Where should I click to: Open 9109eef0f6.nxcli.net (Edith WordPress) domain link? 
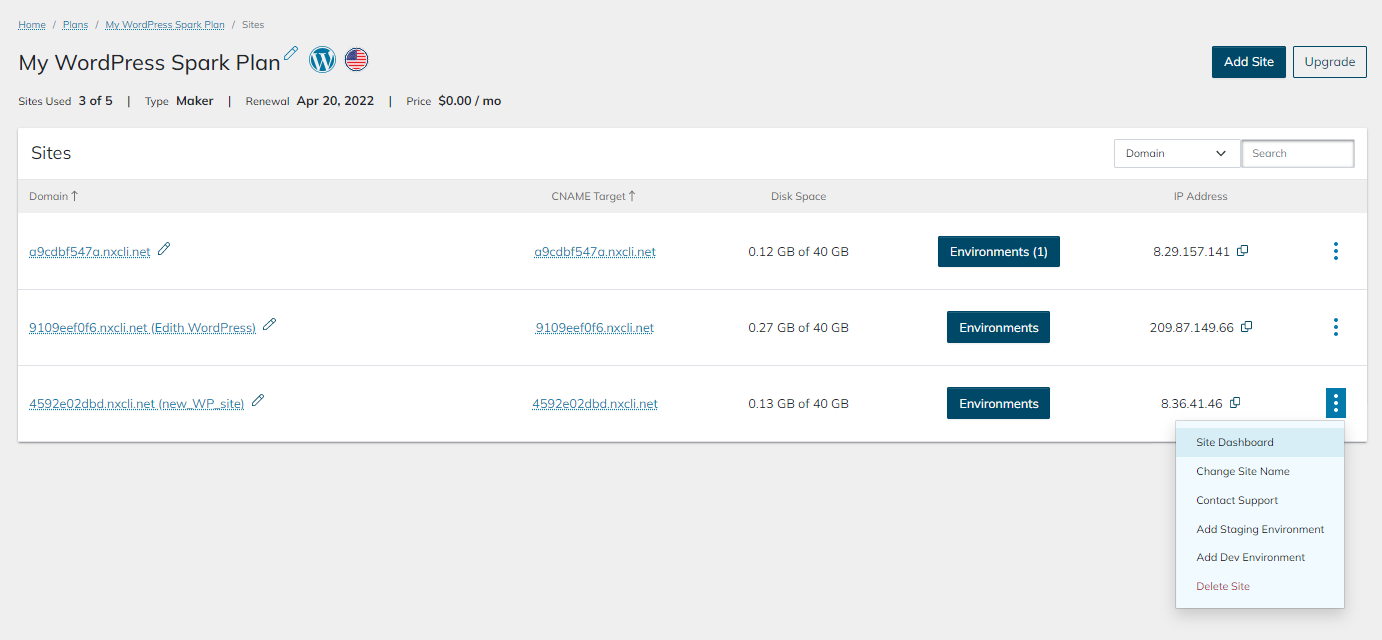[142, 328]
